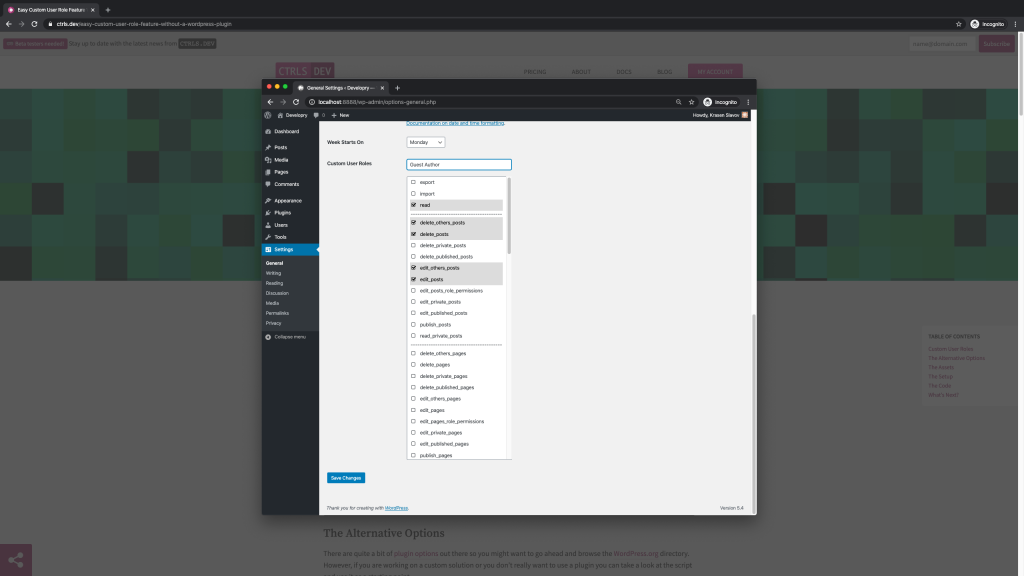Open the Dashboard icon in the sidebar
Viewport: 1024px width, 576px height.
point(268,131)
